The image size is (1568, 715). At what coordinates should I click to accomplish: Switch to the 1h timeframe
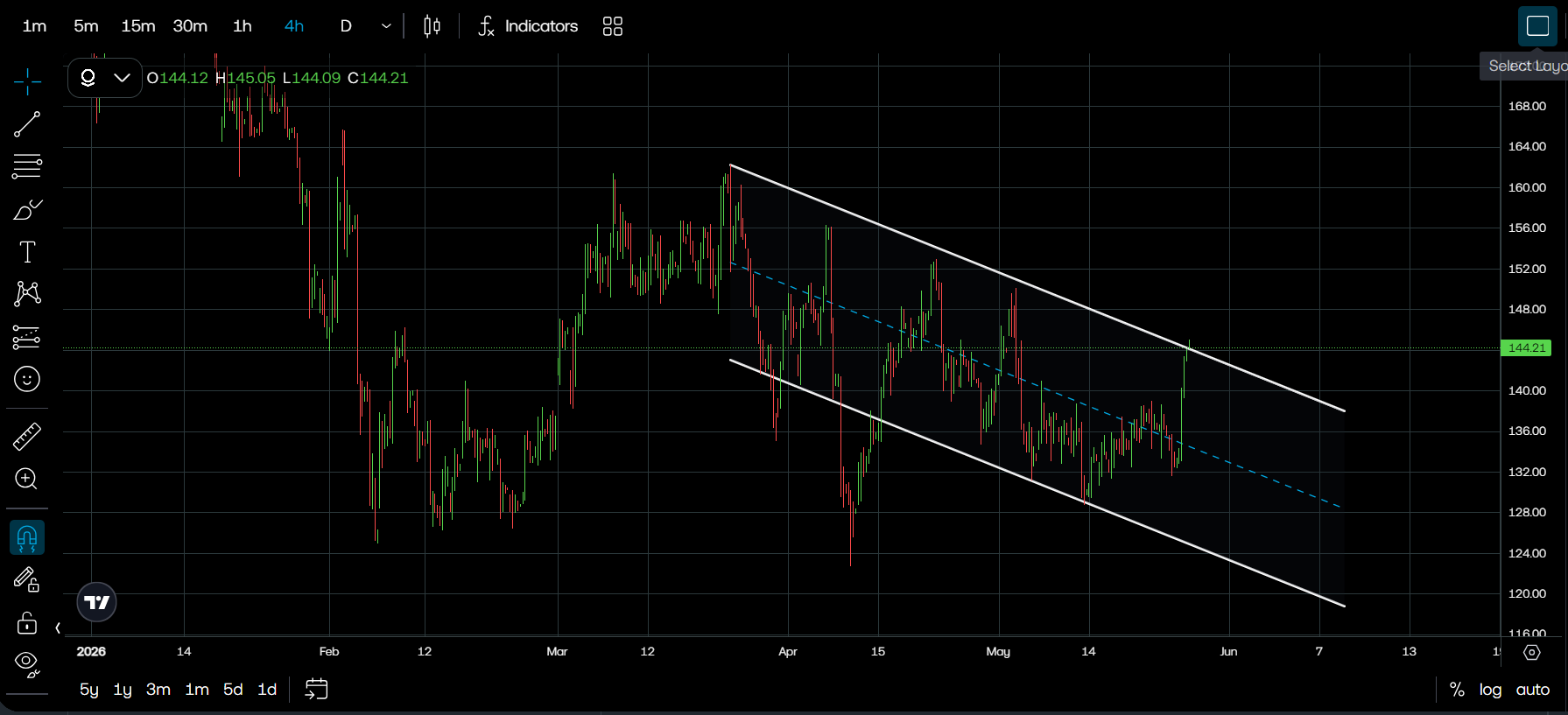pyautogui.click(x=243, y=26)
